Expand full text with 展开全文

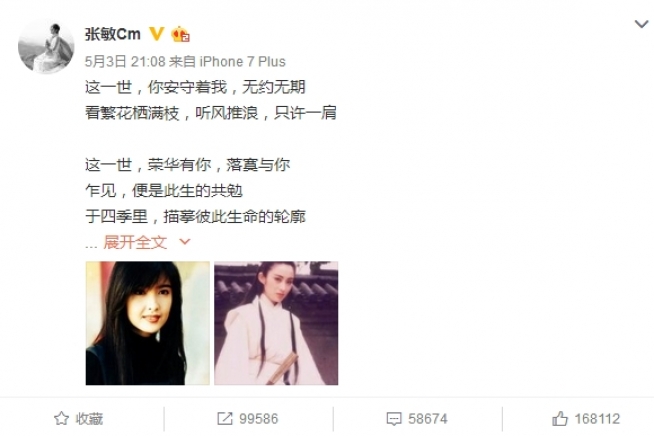135,242
